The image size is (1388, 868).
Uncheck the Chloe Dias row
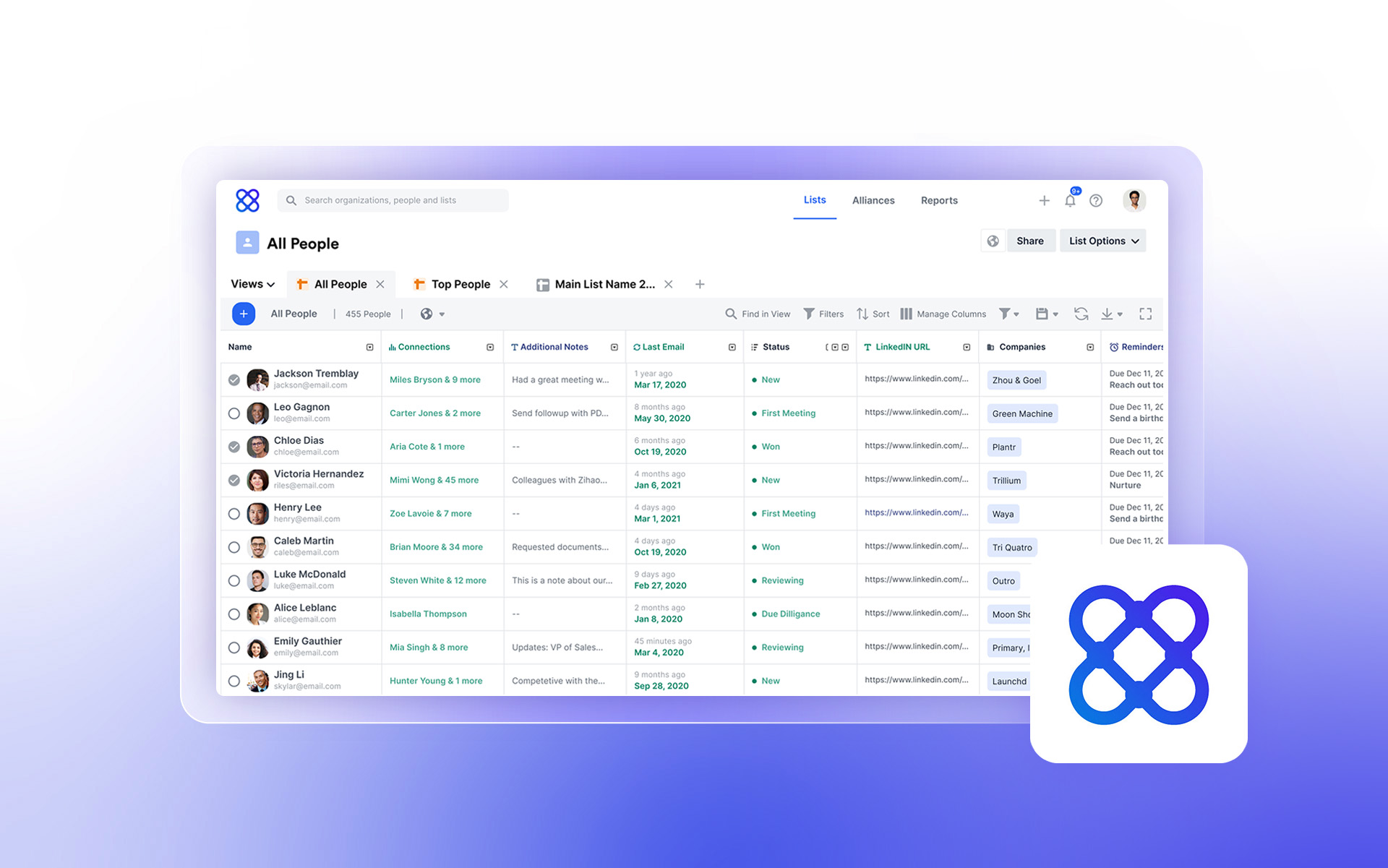point(234,447)
